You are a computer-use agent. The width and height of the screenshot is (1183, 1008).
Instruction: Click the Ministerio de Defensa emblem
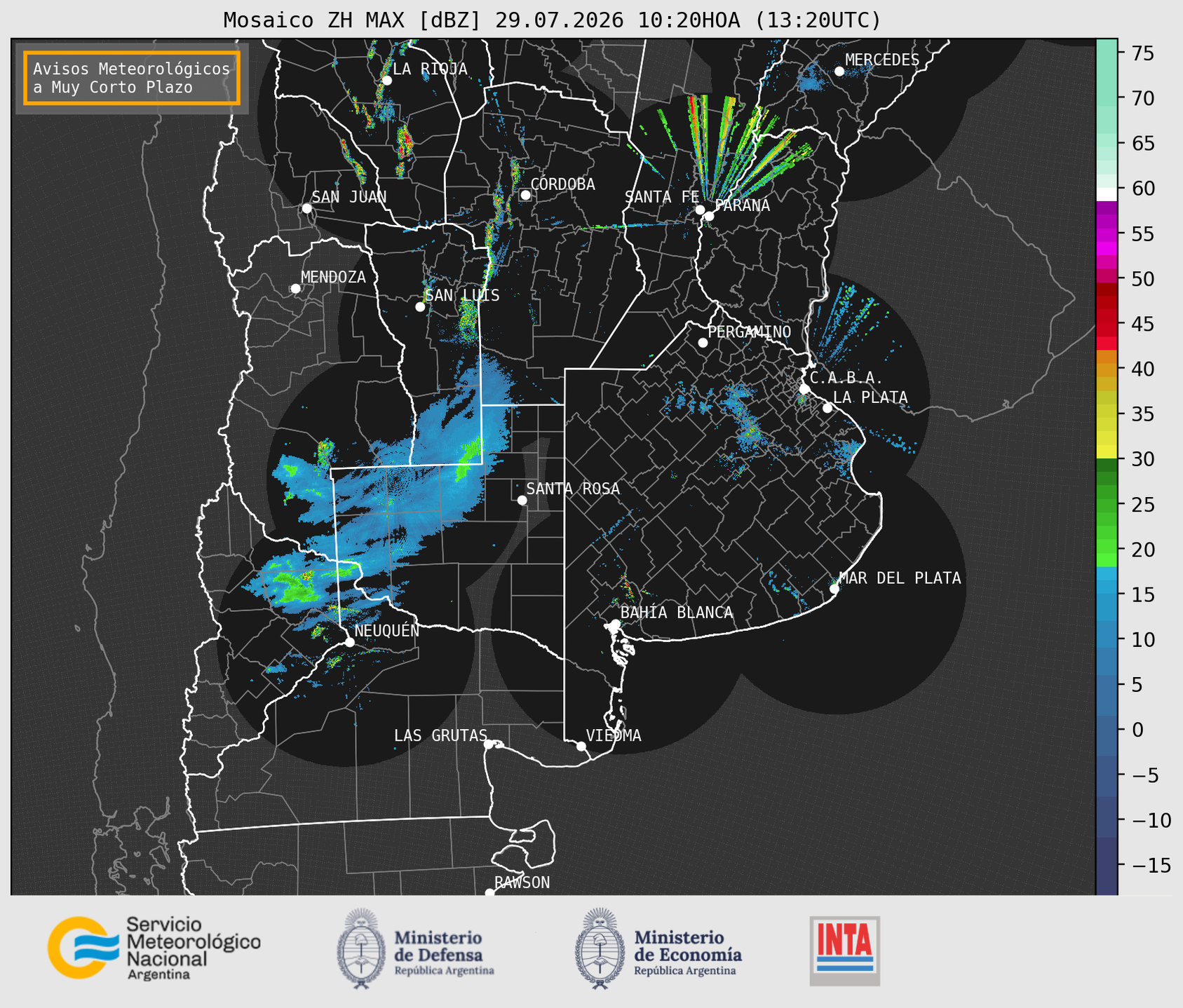click(x=361, y=948)
